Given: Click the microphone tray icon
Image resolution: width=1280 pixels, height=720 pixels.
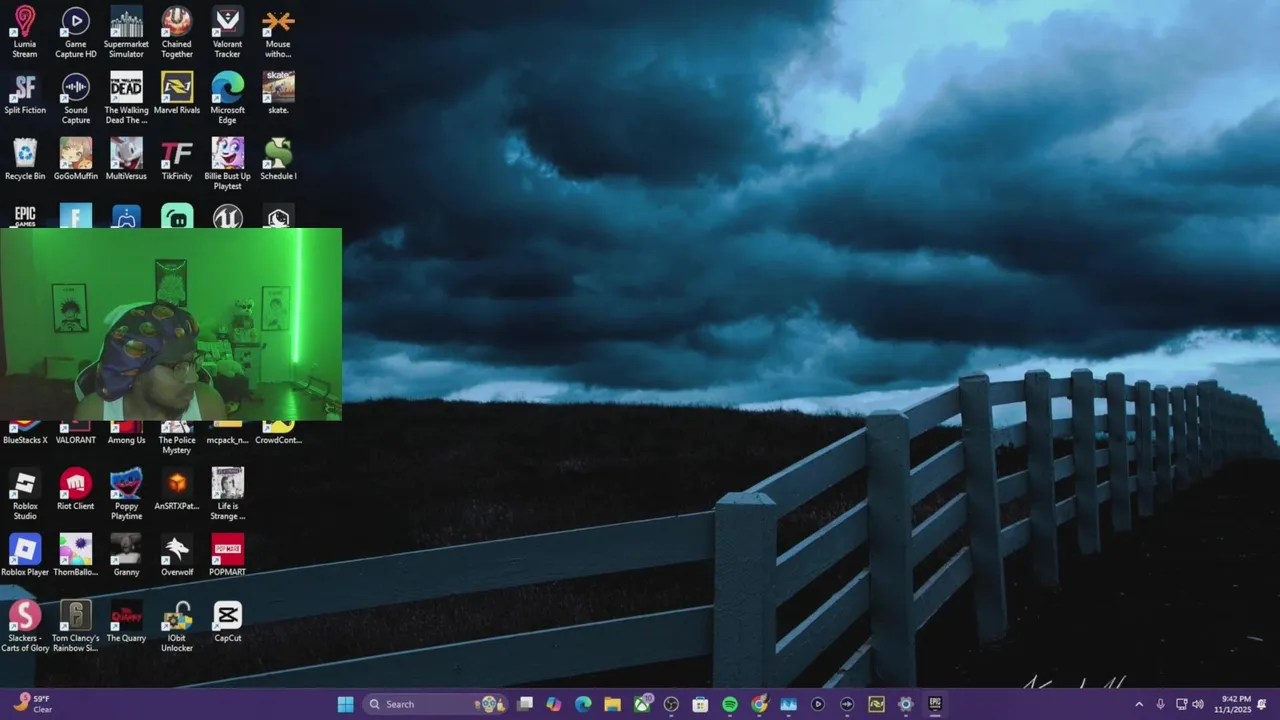Looking at the screenshot, I should coord(1160,704).
